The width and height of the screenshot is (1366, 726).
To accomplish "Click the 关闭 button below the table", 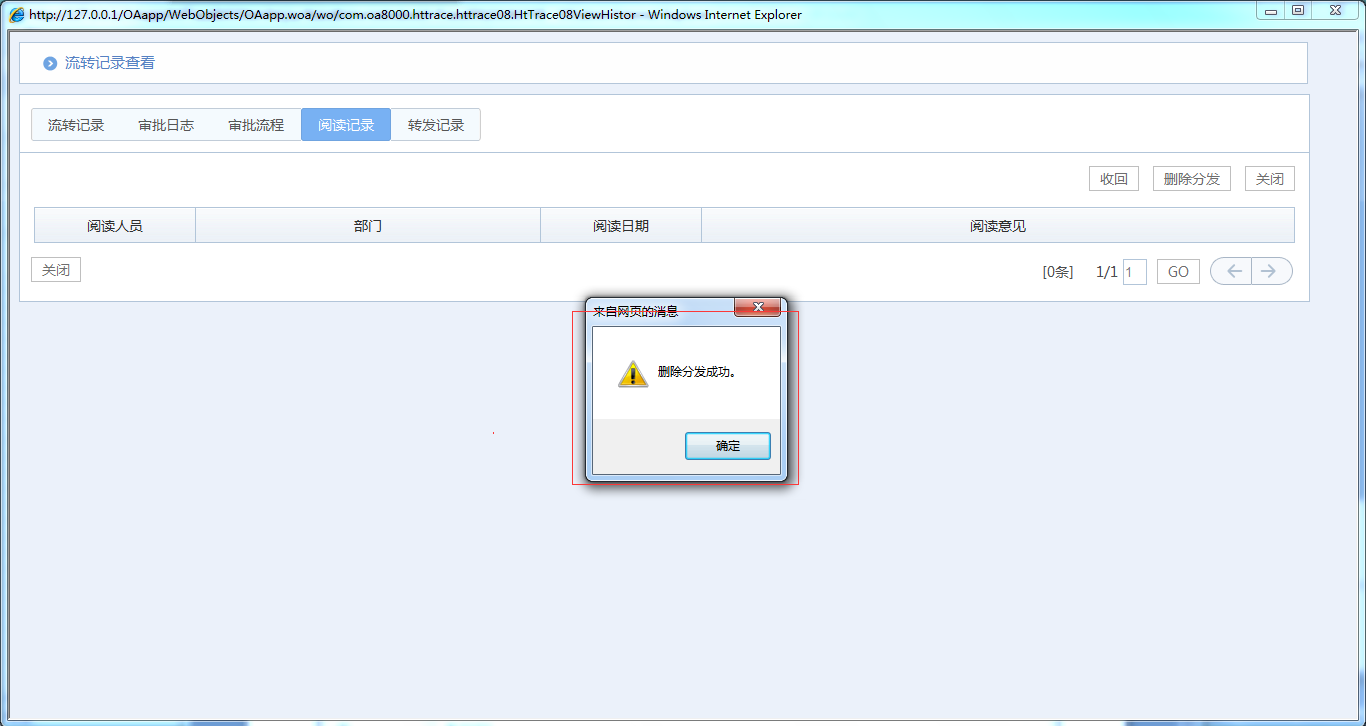I will 56,270.
